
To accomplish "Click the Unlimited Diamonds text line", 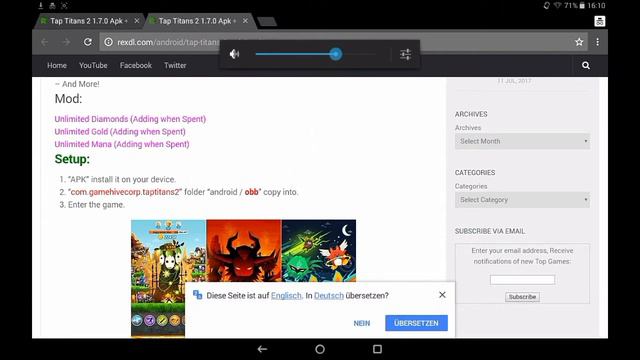I will [x=130, y=119].
